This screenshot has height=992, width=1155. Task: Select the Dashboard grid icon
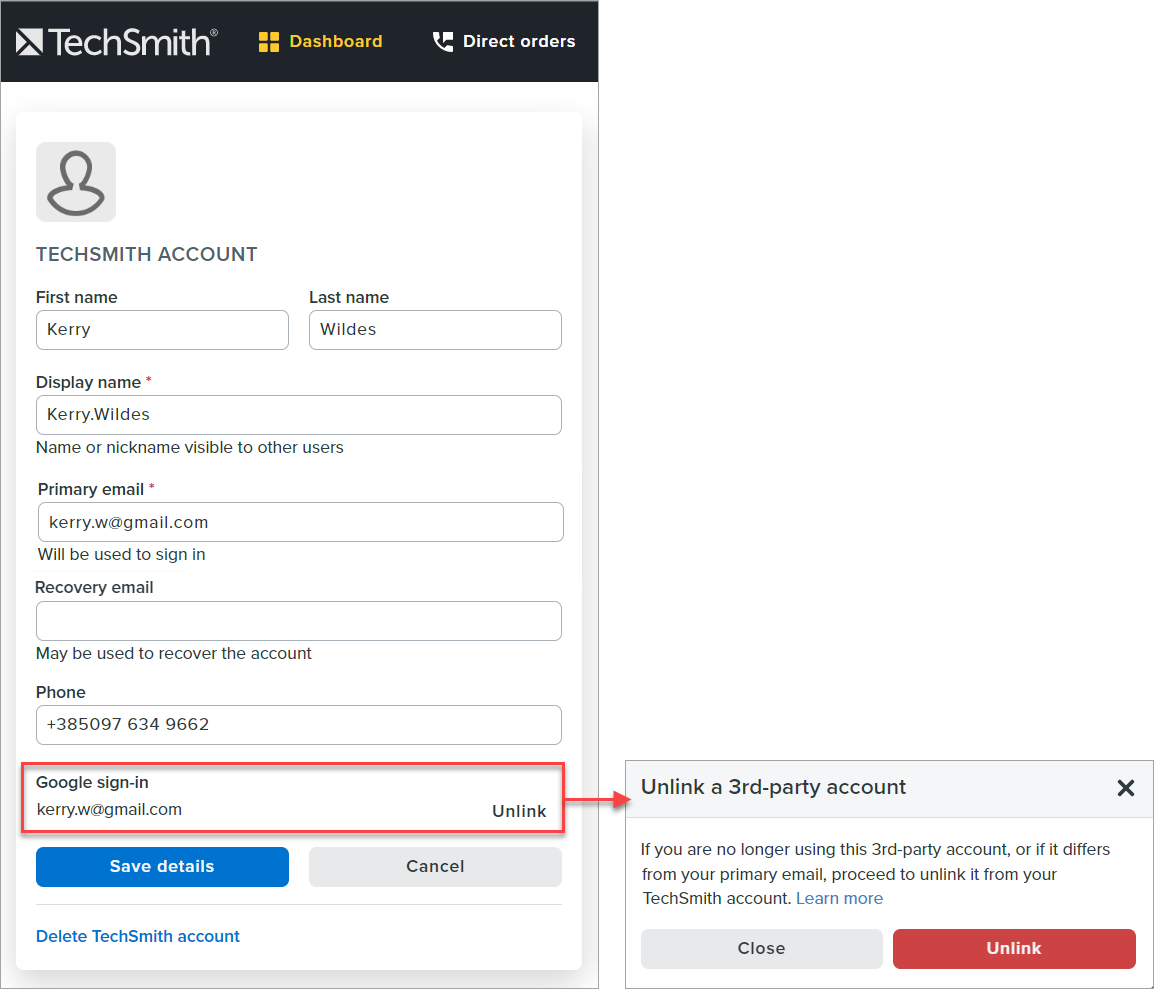pyautogui.click(x=268, y=41)
